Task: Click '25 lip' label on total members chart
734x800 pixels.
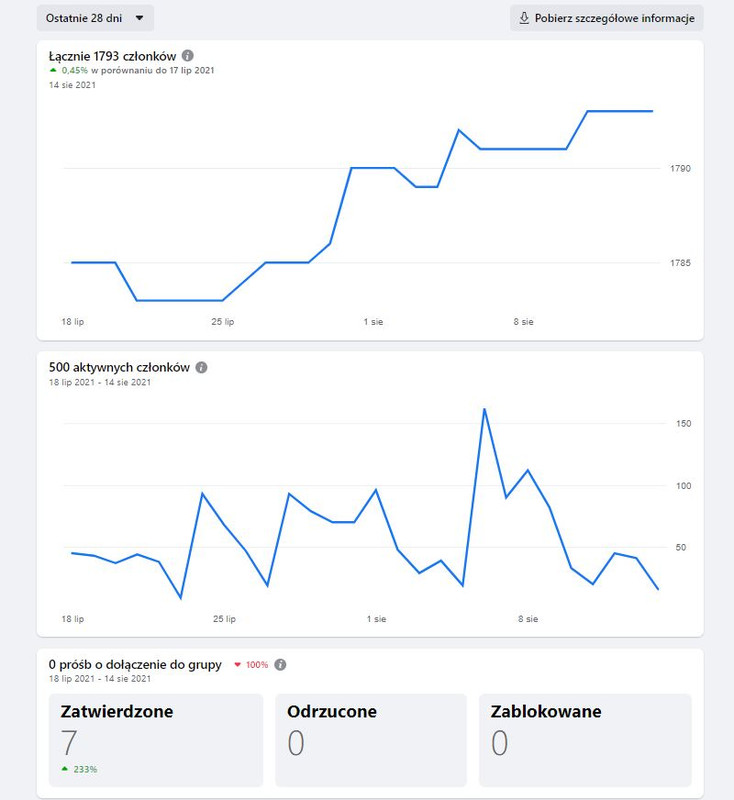Action: [x=223, y=322]
